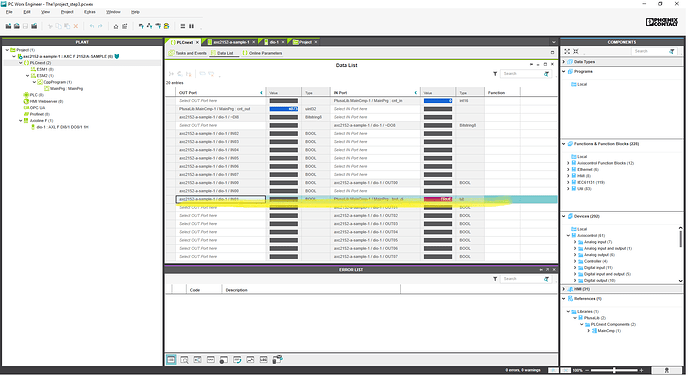The width and height of the screenshot is (690, 376).
Task: Collapse the Axioline F tree node
Action: 21,121
